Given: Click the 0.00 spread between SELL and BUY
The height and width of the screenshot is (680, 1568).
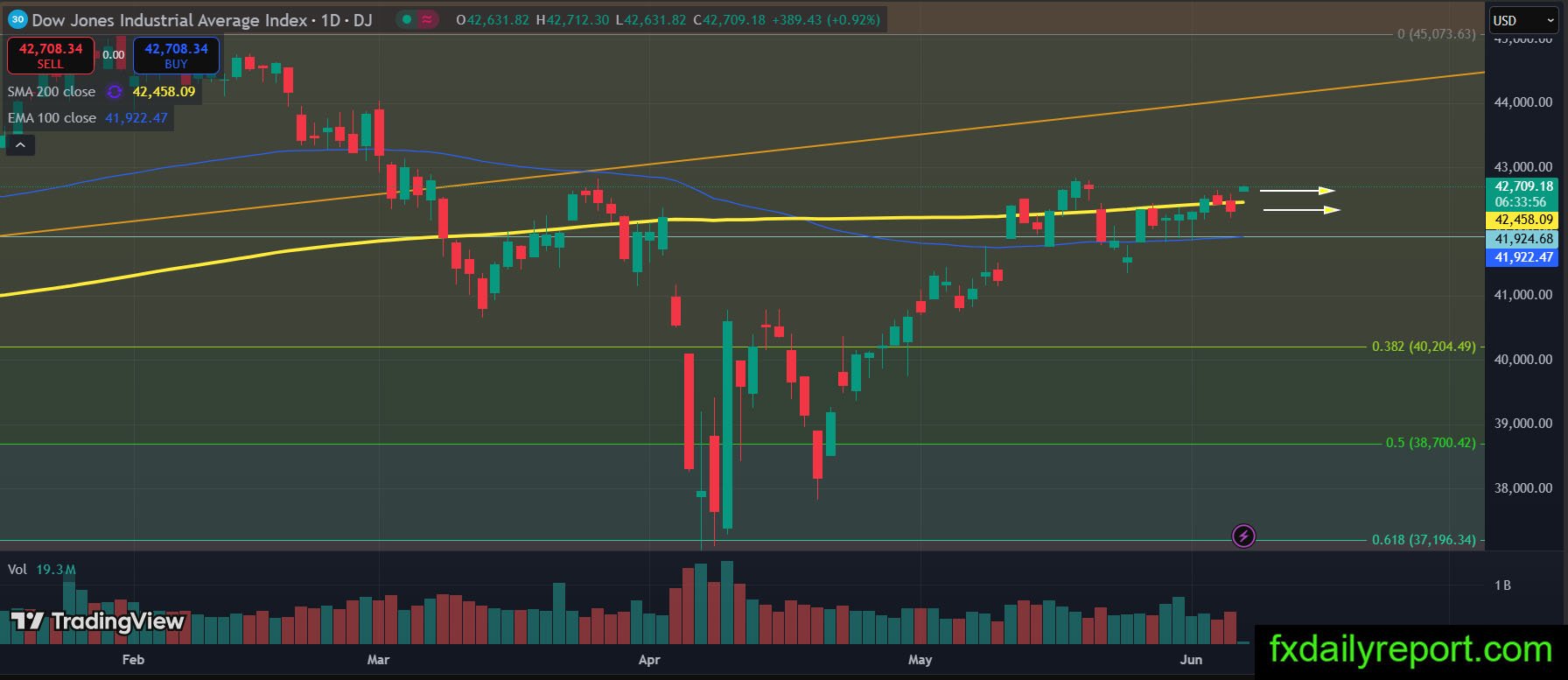Looking at the screenshot, I should (114, 54).
